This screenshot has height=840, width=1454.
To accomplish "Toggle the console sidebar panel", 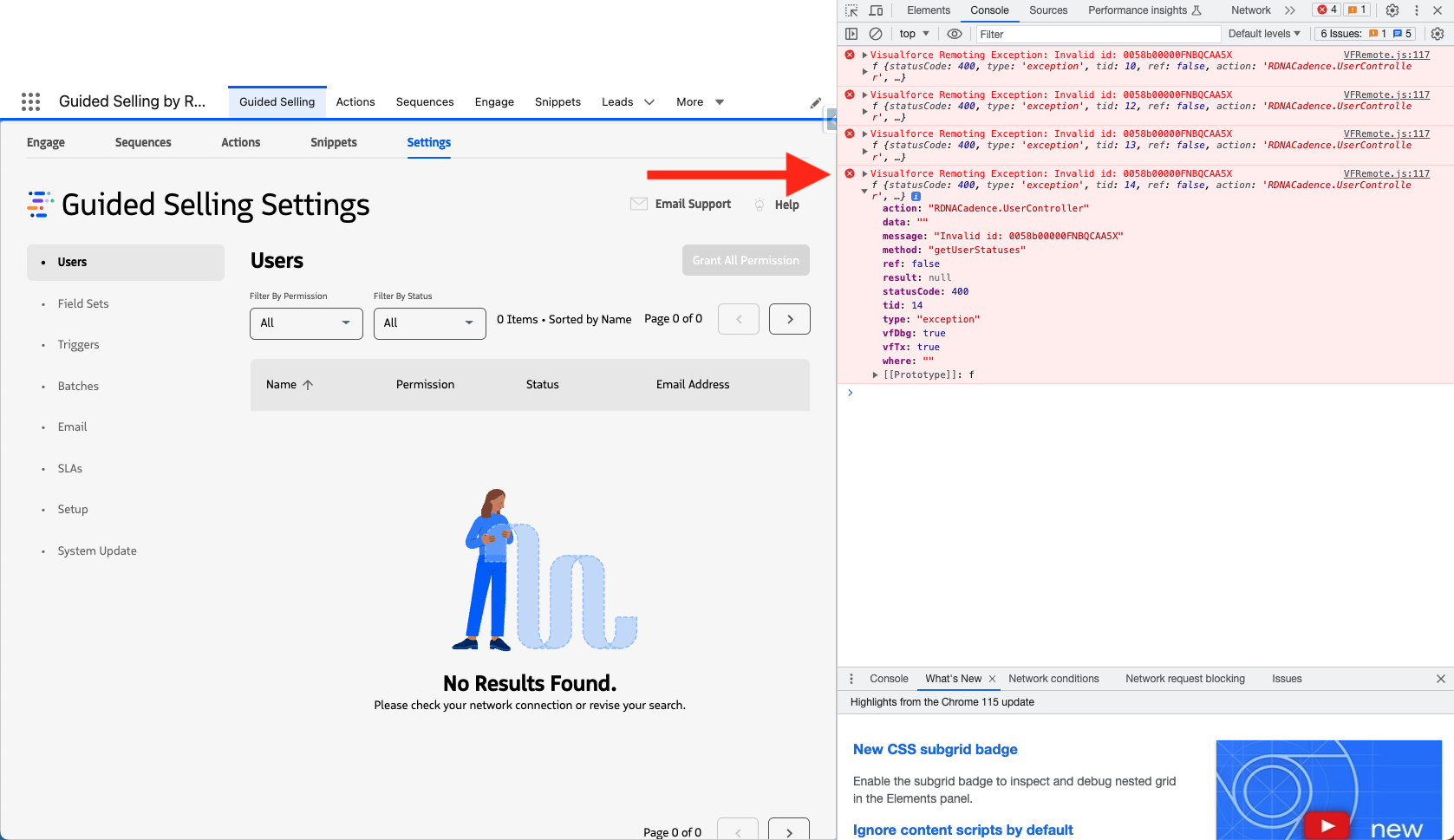I will tap(851, 34).
